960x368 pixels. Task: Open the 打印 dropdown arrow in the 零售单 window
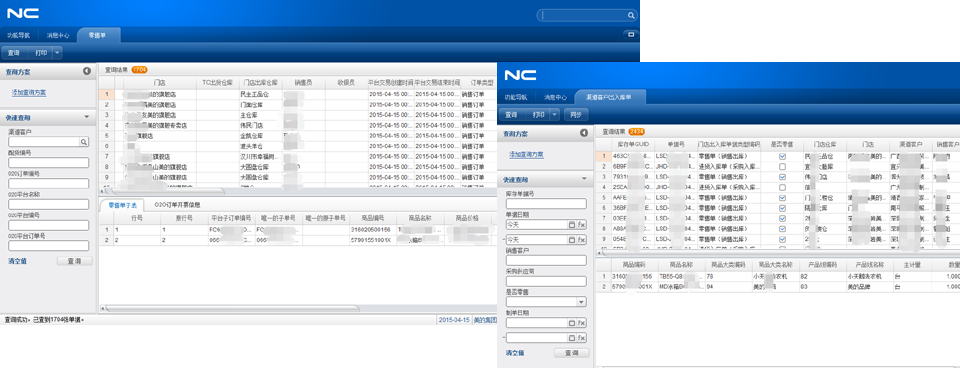click(57, 53)
